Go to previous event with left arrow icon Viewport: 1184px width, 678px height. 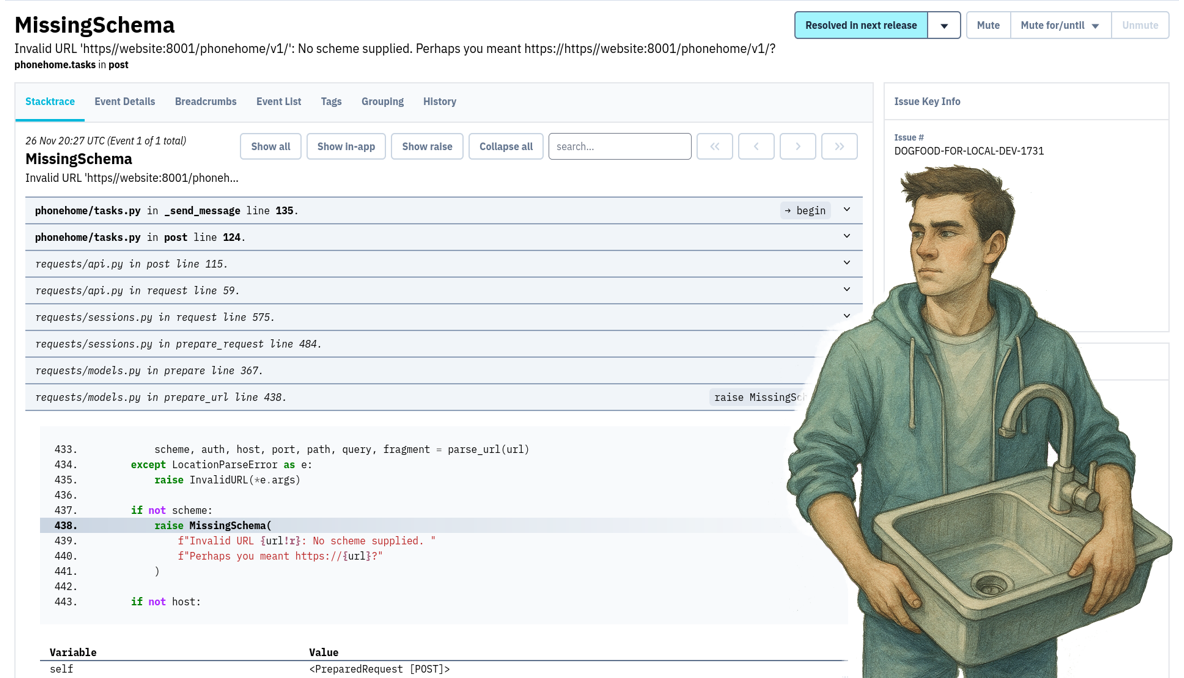point(756,146)
